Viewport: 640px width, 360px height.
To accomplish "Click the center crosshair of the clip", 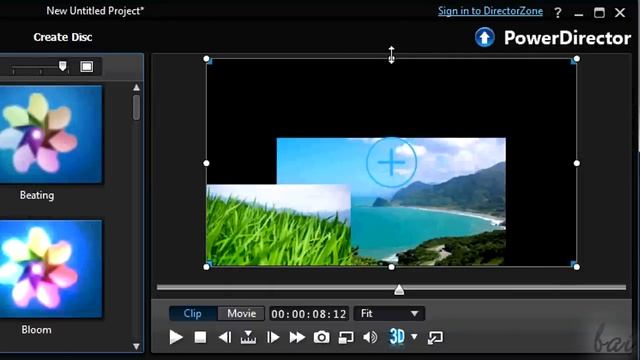I will click(391, 162).
